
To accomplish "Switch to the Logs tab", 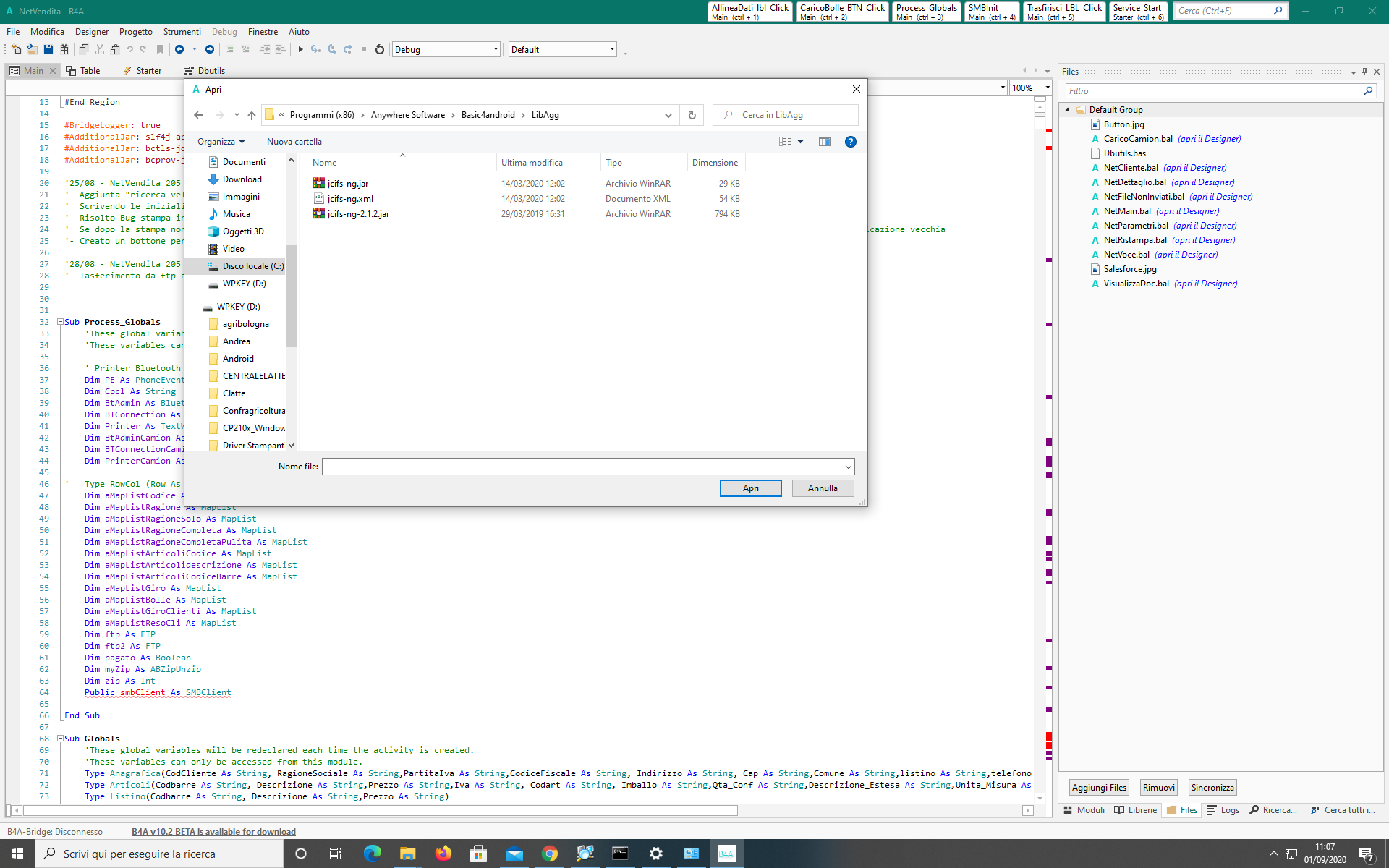I will coord(1223,810).
